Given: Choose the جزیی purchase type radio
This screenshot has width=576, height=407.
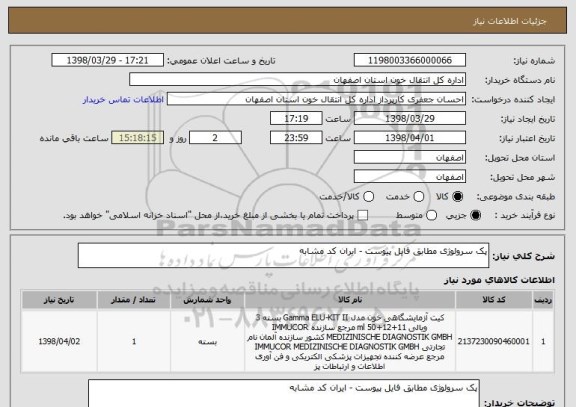Looking at the screenshot, I should click(x=475, y=215).
